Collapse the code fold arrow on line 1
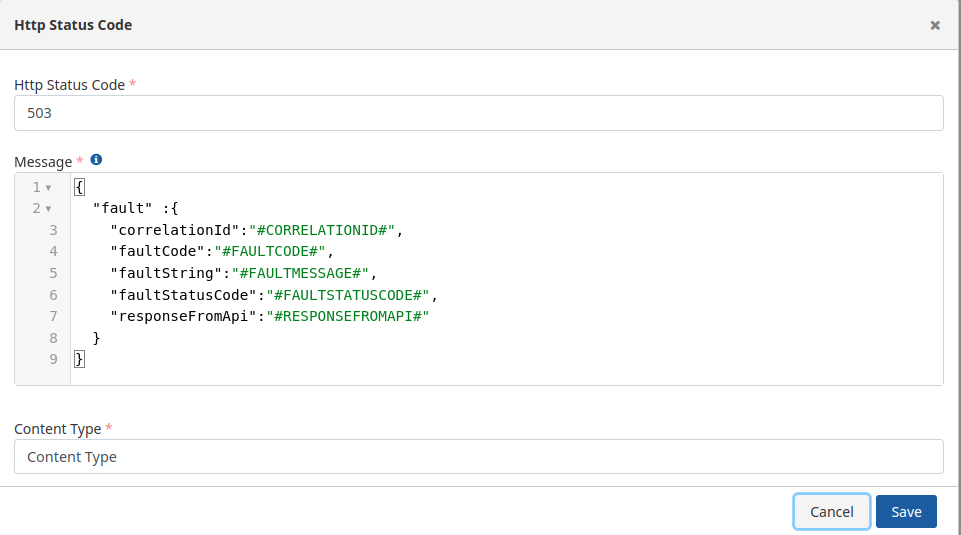Viewport: 961px width, 535px height. point(48,188)
